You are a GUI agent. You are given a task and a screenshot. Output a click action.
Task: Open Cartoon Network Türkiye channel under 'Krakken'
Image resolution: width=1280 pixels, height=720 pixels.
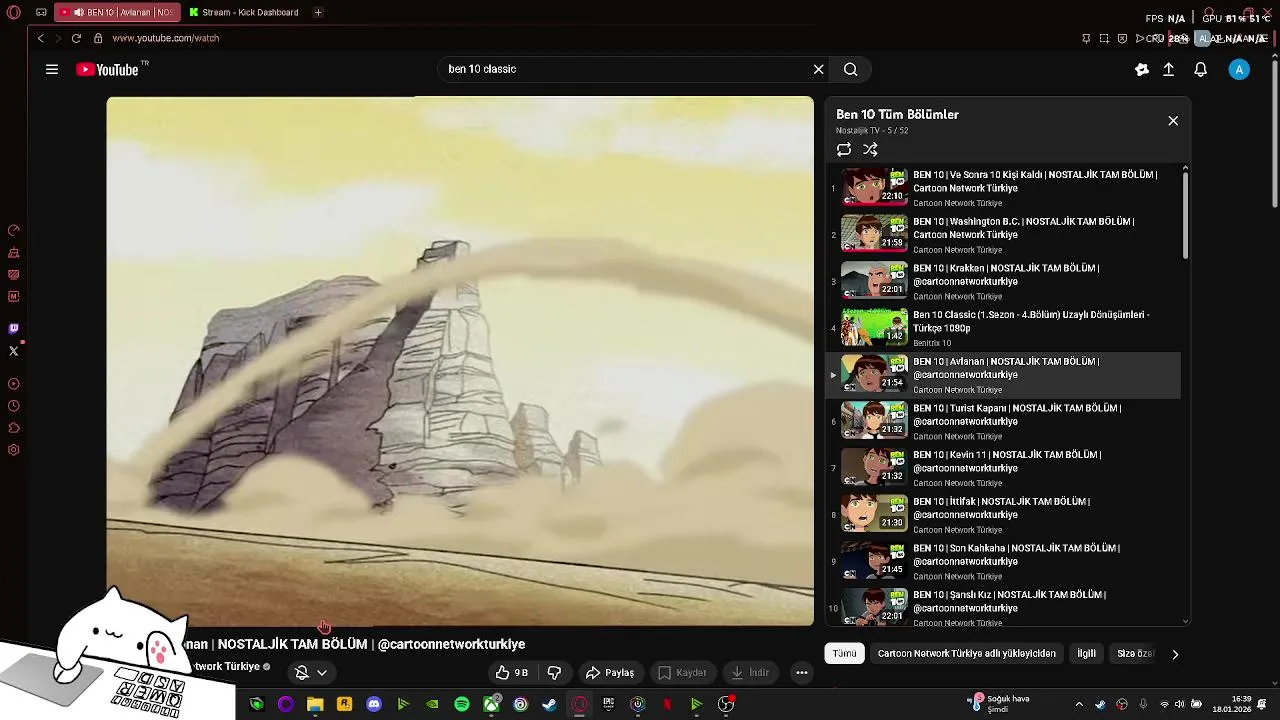(957, 297)
